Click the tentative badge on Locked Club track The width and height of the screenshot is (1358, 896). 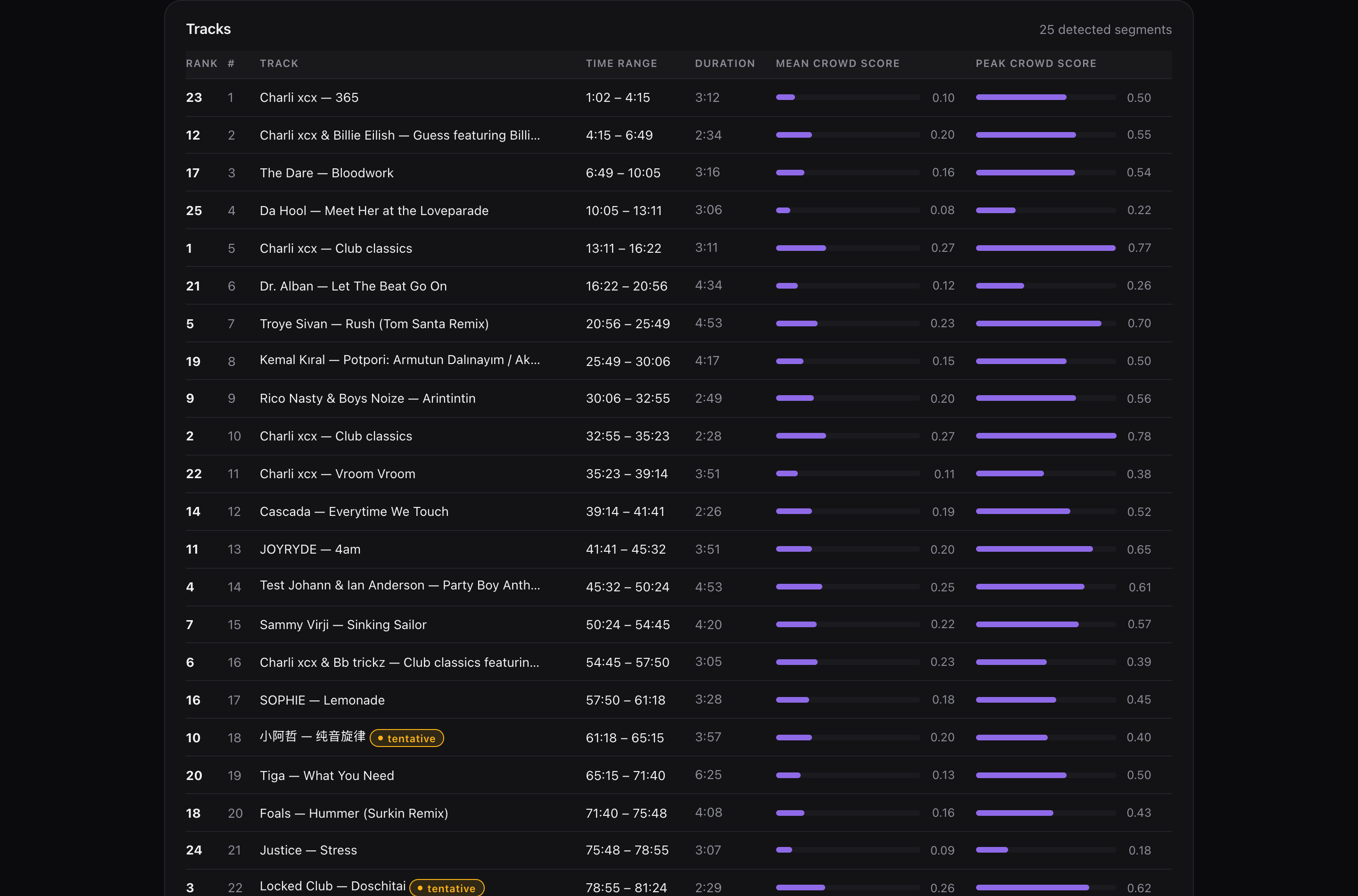447,888
